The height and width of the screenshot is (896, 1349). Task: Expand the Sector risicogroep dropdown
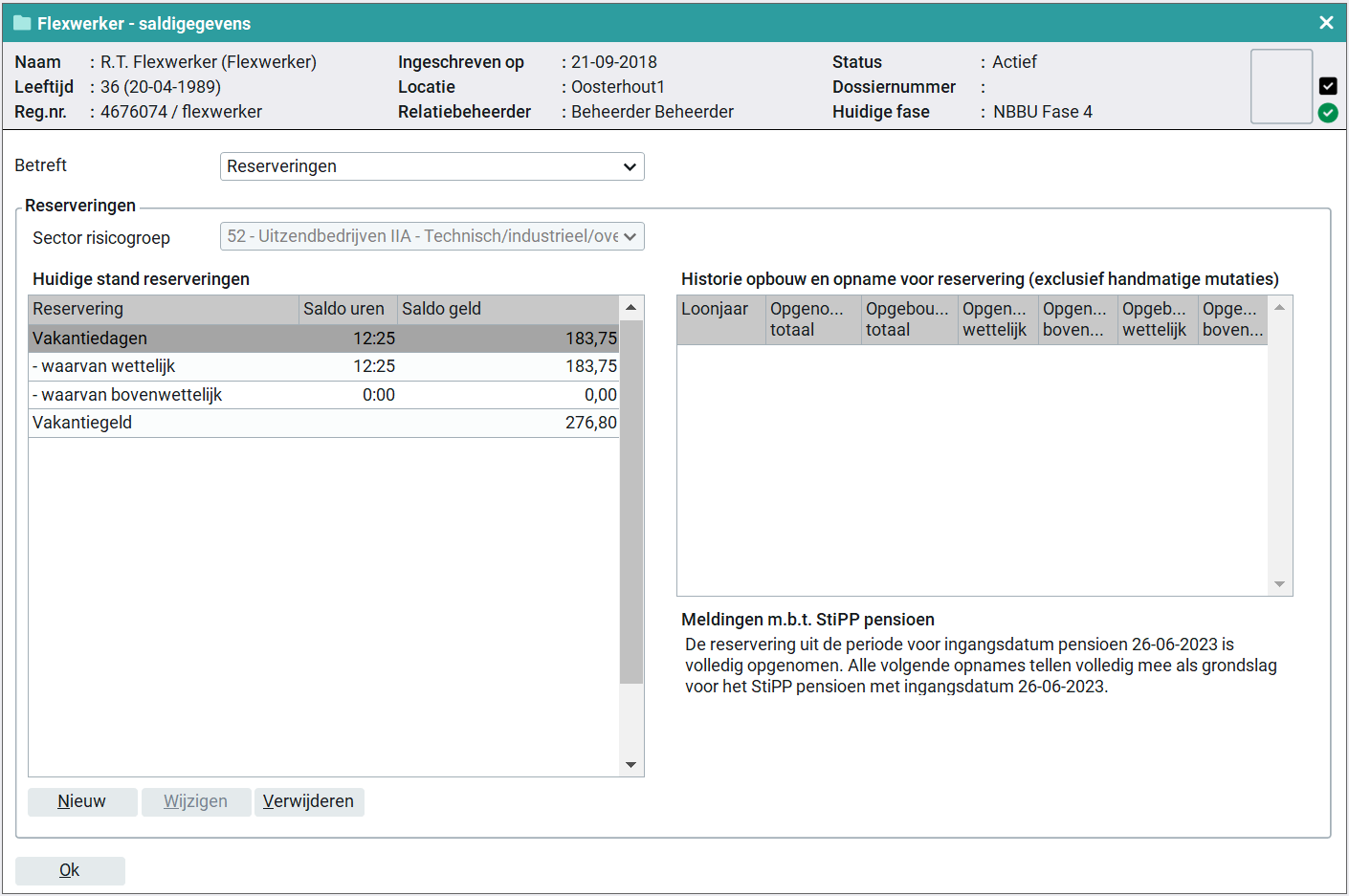(431, 236)
